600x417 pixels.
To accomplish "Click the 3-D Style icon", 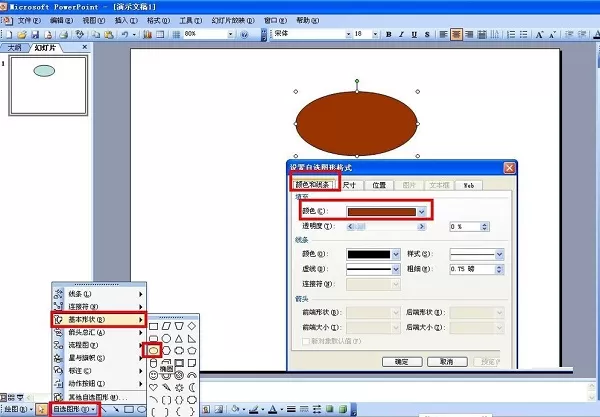I will pyautogui.click(x=343, y=409).
